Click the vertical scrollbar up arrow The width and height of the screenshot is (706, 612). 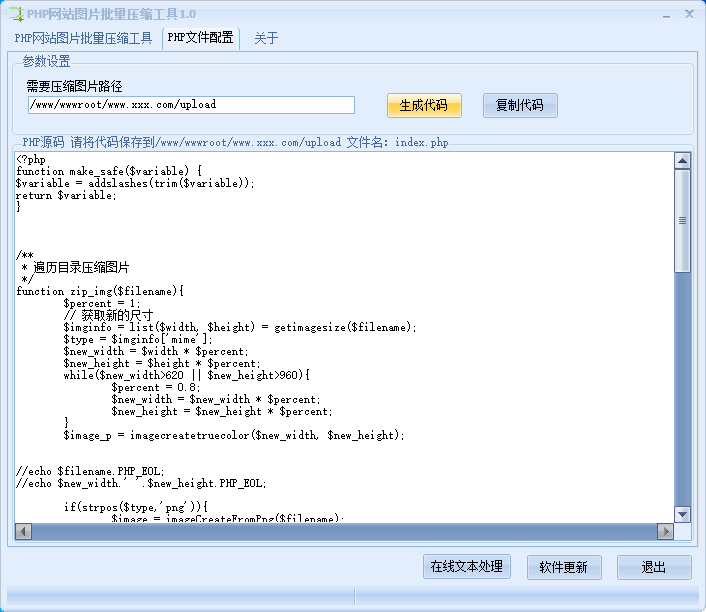[x=683, y=161]
